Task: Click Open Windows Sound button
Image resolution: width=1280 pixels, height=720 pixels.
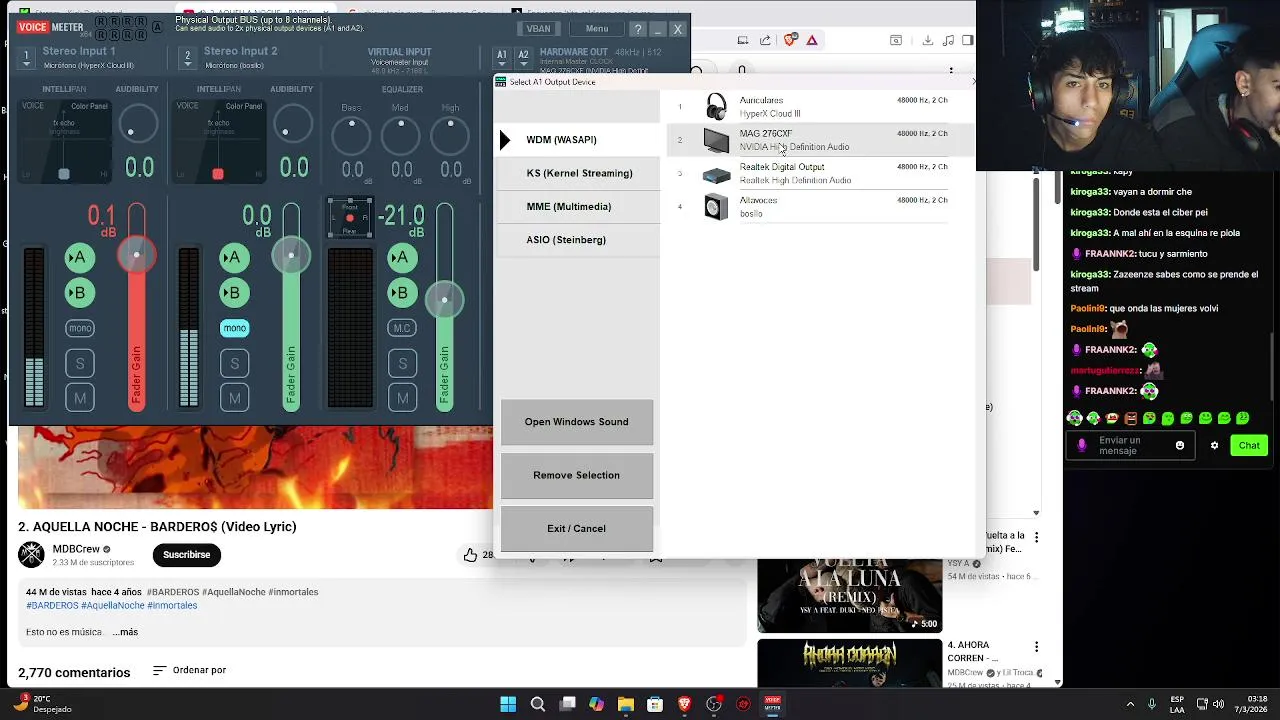Action: 577,422
